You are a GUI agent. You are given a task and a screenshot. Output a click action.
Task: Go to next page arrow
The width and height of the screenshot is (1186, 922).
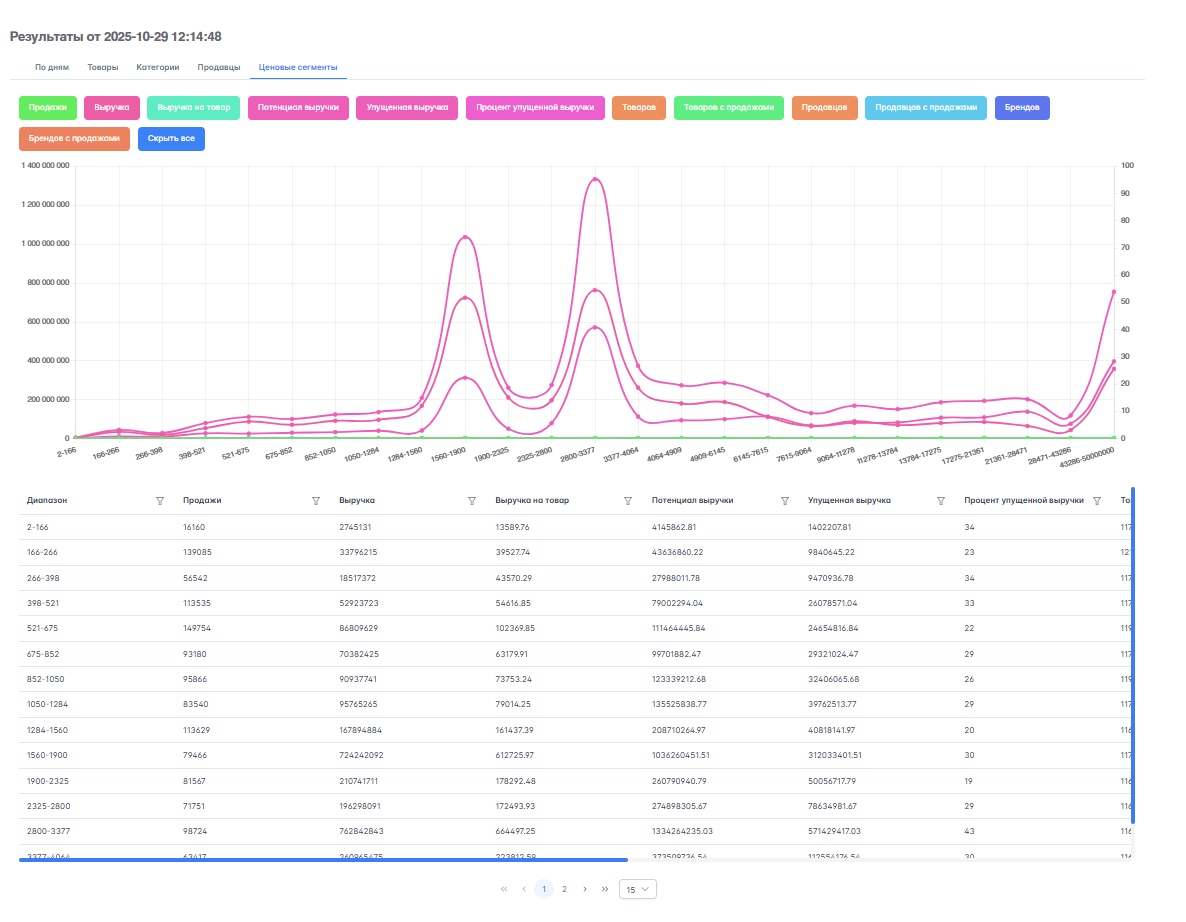pyautogui.click(x=584, y=889)
